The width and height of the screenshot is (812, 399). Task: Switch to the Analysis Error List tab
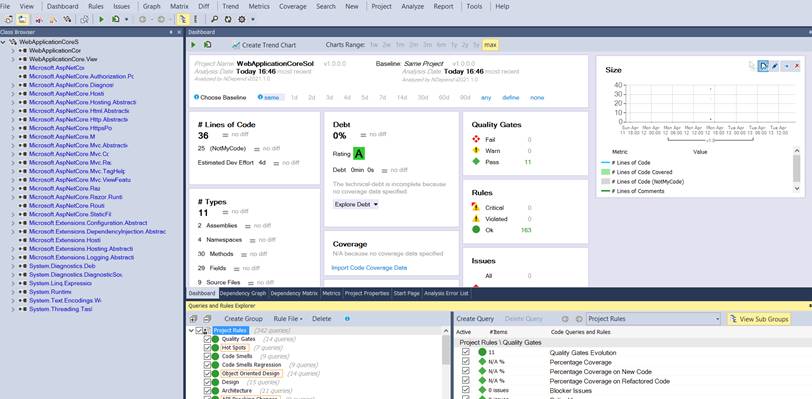(446, 293)
